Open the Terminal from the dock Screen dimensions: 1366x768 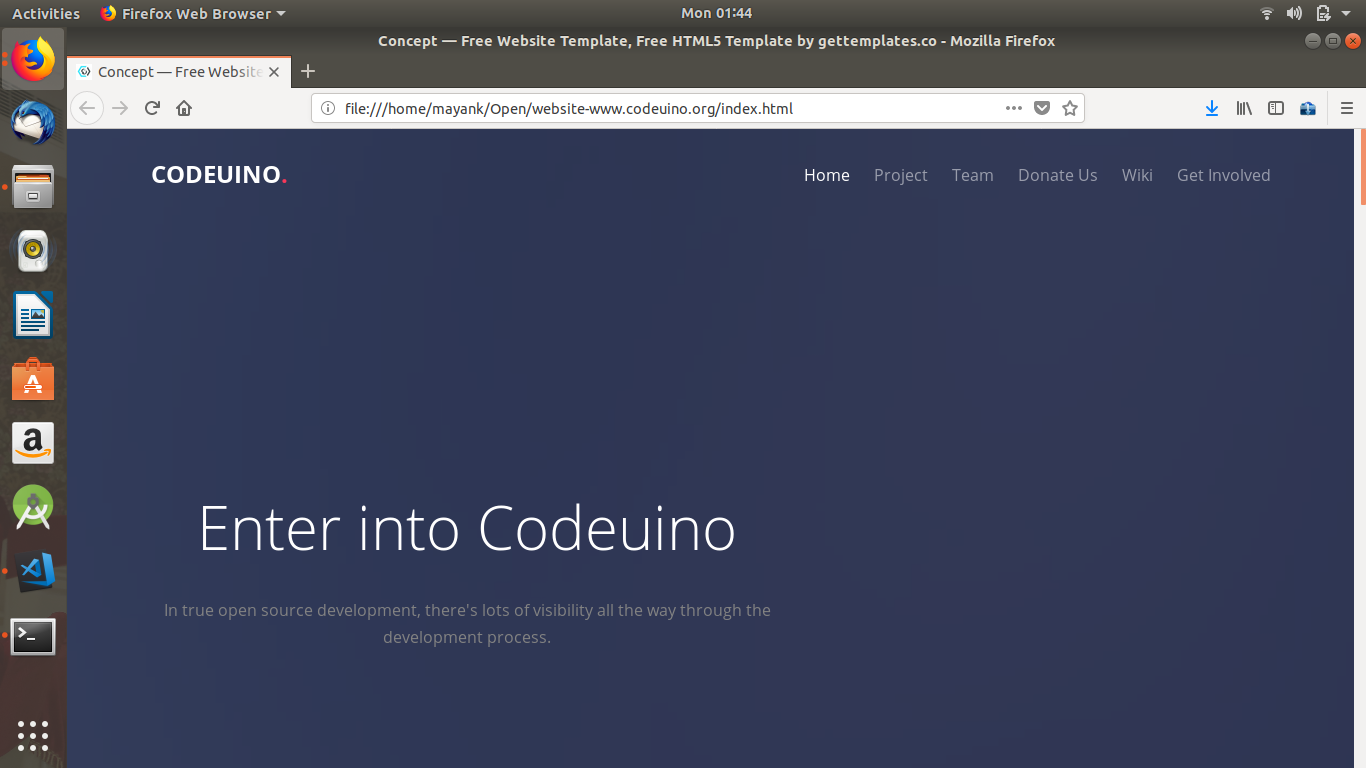33,636
